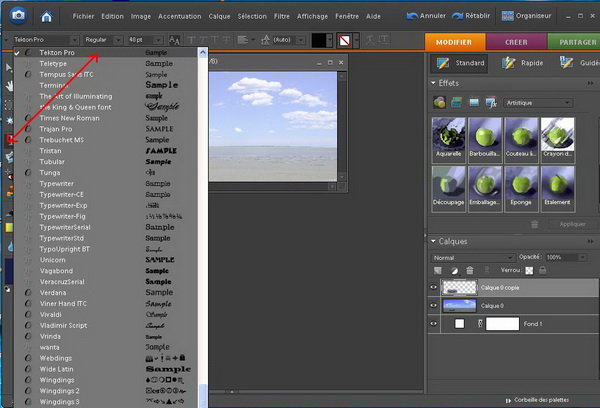Select the Découpage effect thumbnail
Viewport: 600px width, 408px height.
click(x=448, y=187)
